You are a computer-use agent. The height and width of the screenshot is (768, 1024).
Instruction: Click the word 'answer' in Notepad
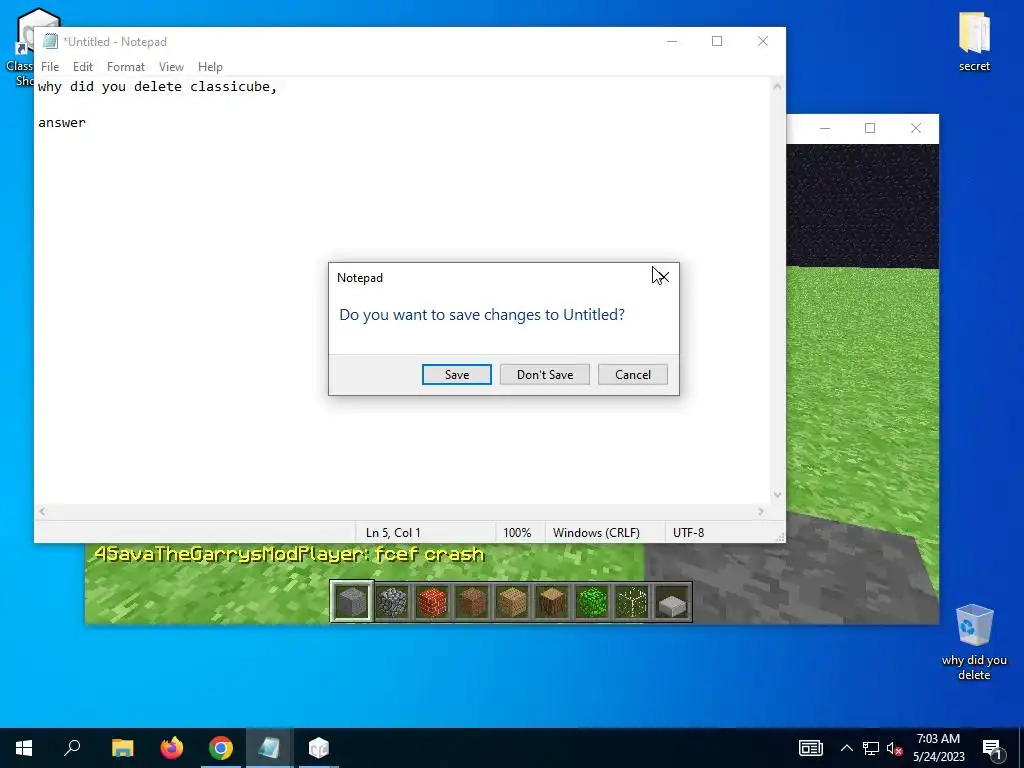pyautogui.click(x=61, y=123)
